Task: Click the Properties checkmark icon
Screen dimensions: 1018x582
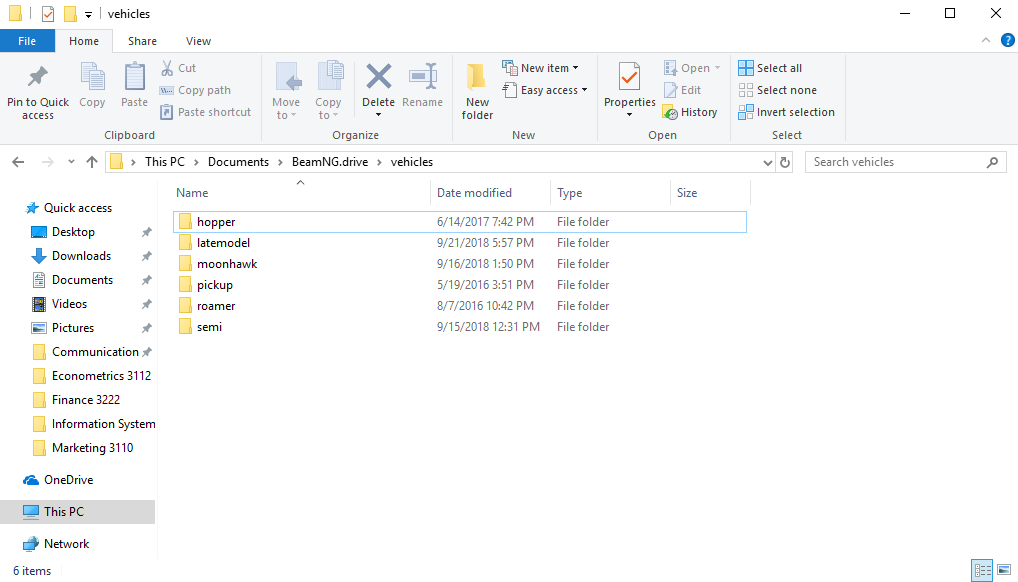Action: tap(629, 77)
